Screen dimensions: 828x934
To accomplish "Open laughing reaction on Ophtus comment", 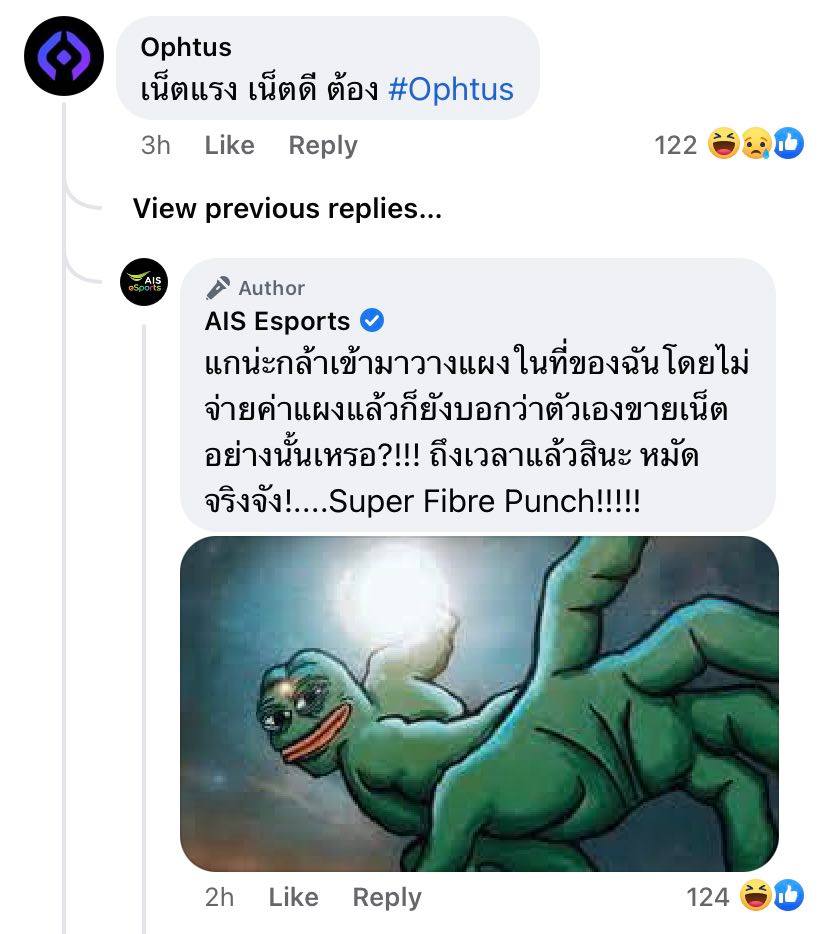I will [724, 144].
